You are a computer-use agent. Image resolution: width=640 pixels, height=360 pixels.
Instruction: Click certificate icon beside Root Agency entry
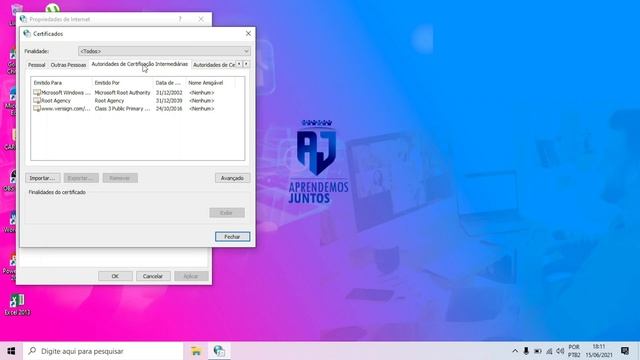(37, 100)
